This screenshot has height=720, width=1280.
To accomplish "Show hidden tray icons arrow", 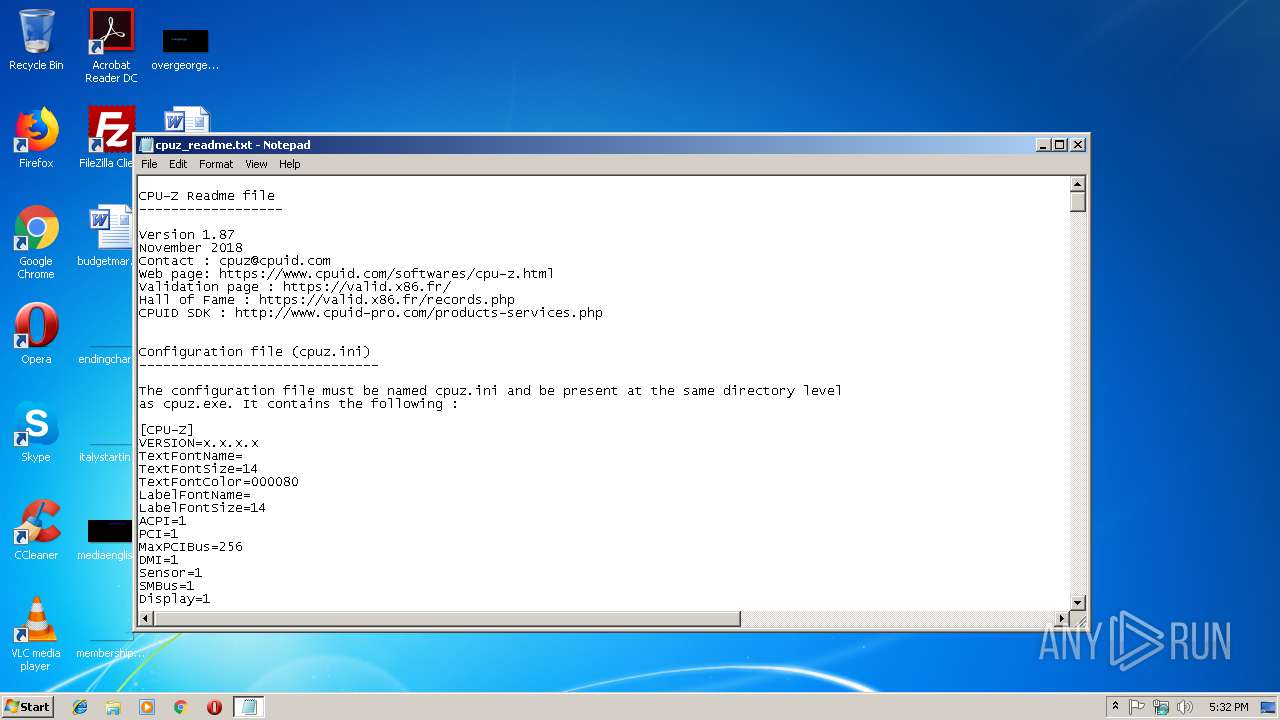I will click(1115, 707).
